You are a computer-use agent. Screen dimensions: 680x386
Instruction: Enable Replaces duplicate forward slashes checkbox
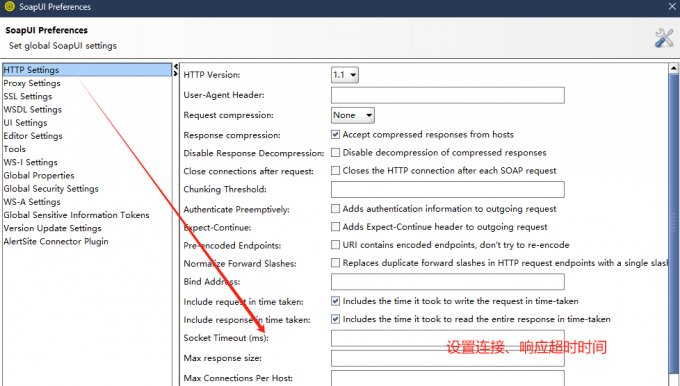tap(335, 263)
